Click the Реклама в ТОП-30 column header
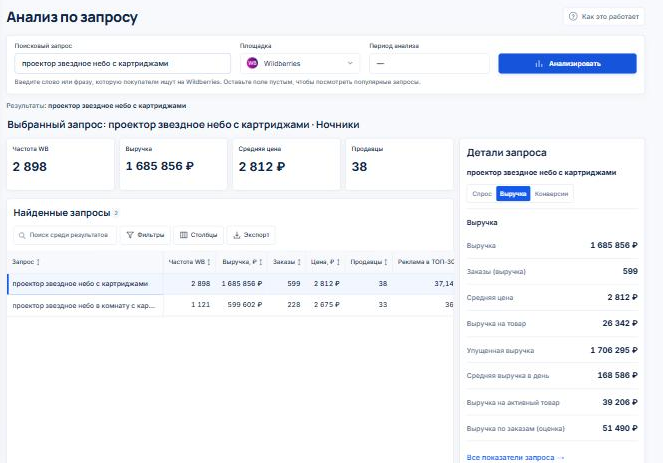This screenshot has height=463, width=663. (425, 262)
